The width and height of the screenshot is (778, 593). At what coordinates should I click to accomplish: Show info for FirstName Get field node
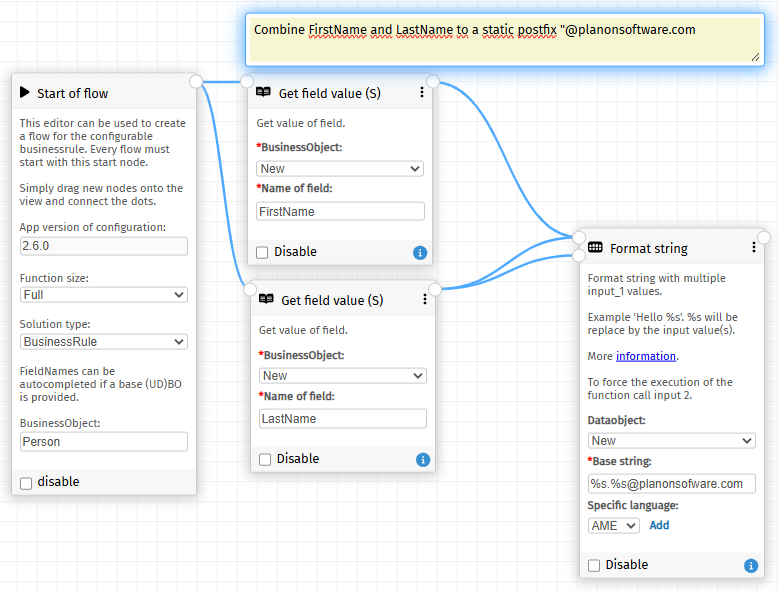[x=420, y=253]
